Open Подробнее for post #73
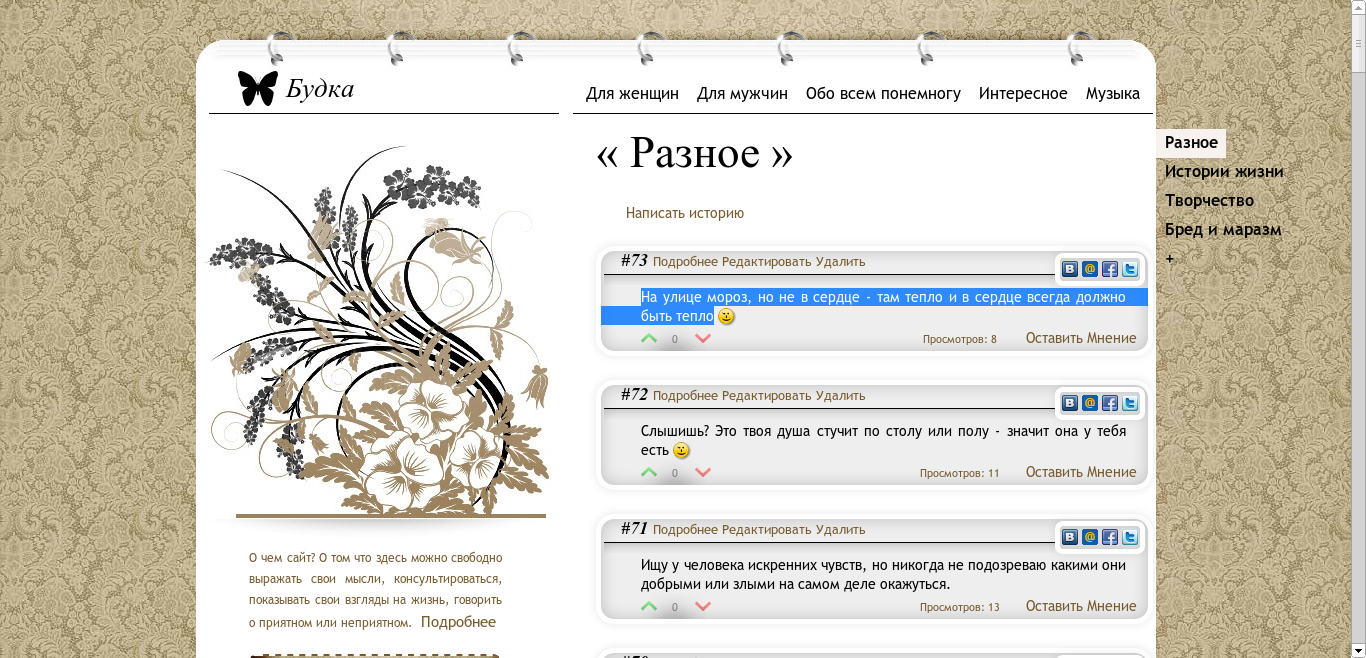 tap(686, 262)
